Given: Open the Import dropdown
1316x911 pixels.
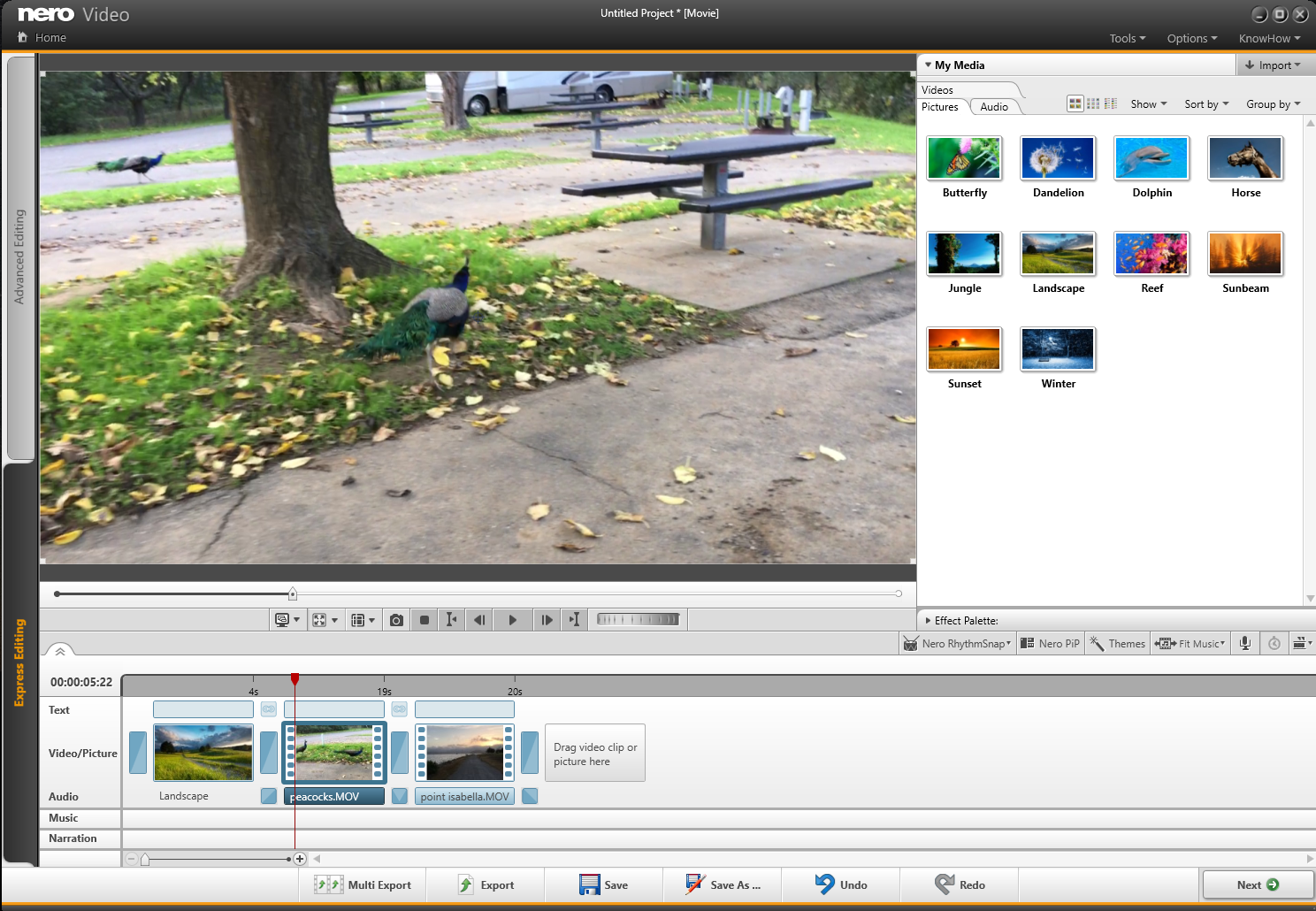Looking at the screenshot, I should 1272,65.
